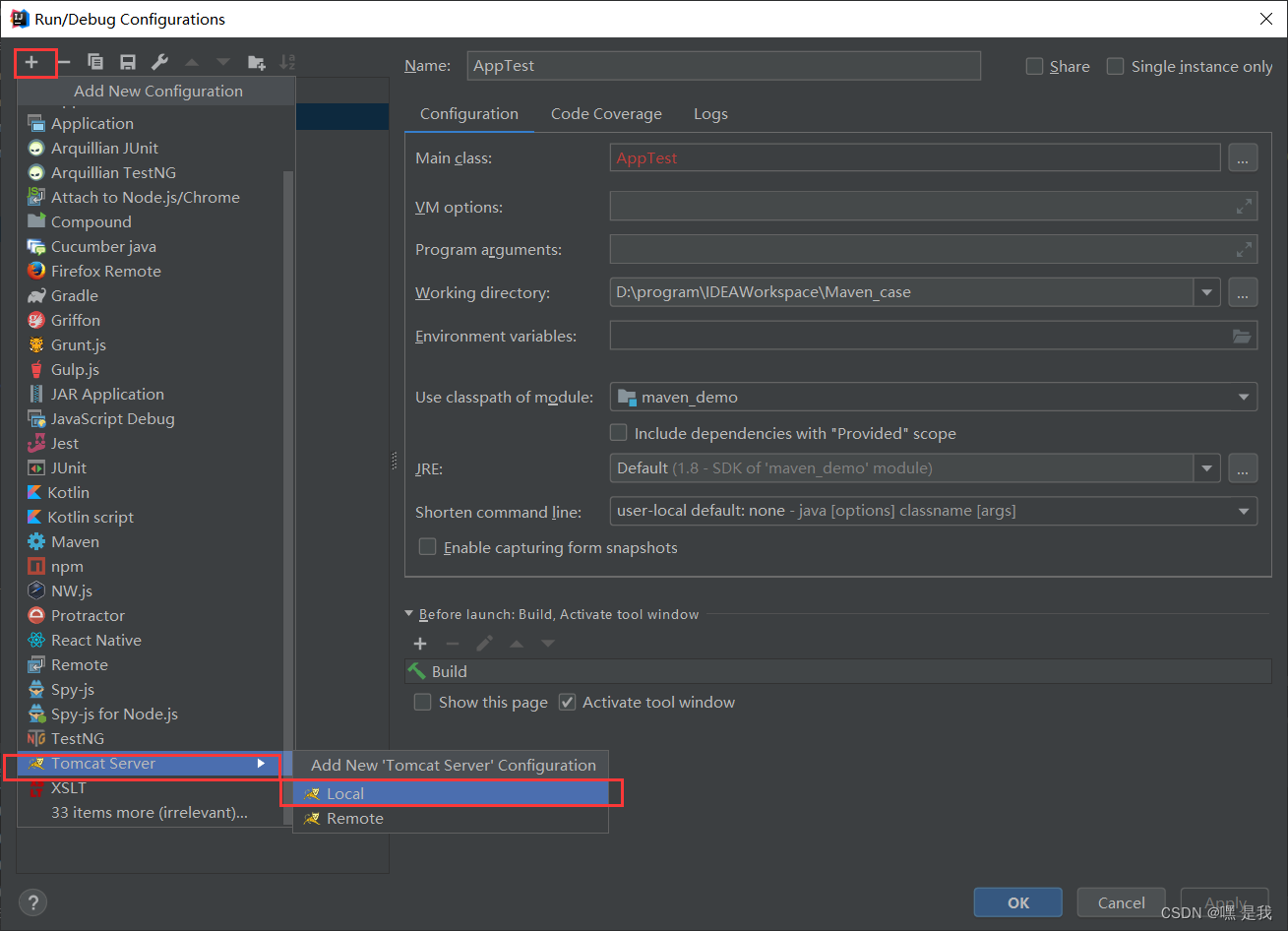The image size is (1288, 931).
Task: Check Include dependencies with Provided scope
Action: point(619,432)
